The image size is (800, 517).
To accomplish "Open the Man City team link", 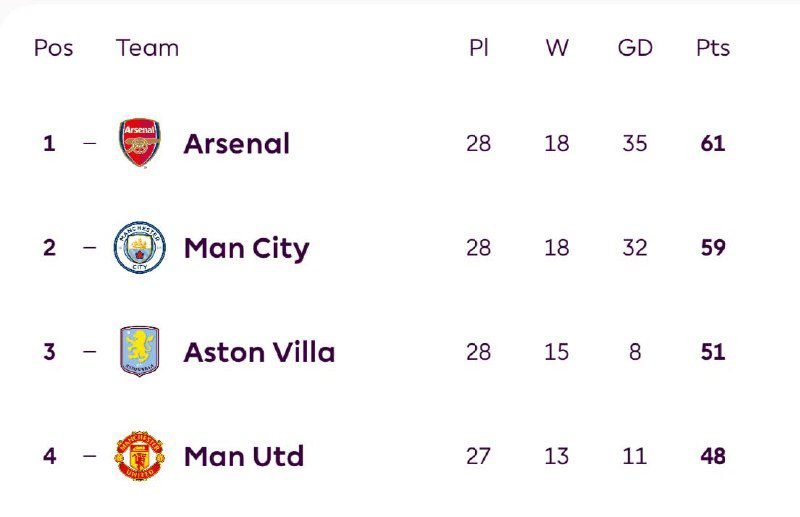I will click(246, 248).
